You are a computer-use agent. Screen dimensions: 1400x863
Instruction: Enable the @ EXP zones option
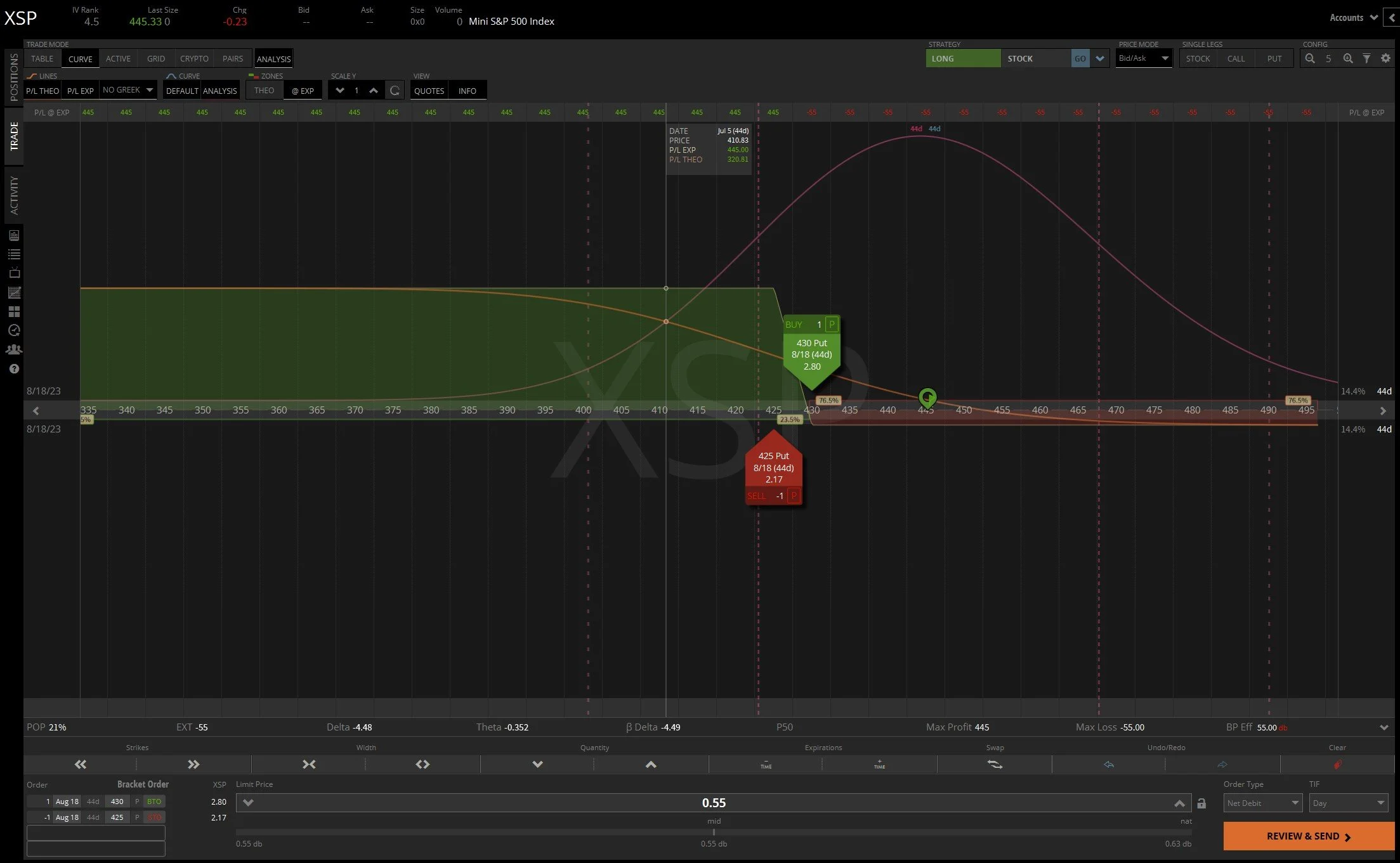pyautogui.click(x=303, y=90)
